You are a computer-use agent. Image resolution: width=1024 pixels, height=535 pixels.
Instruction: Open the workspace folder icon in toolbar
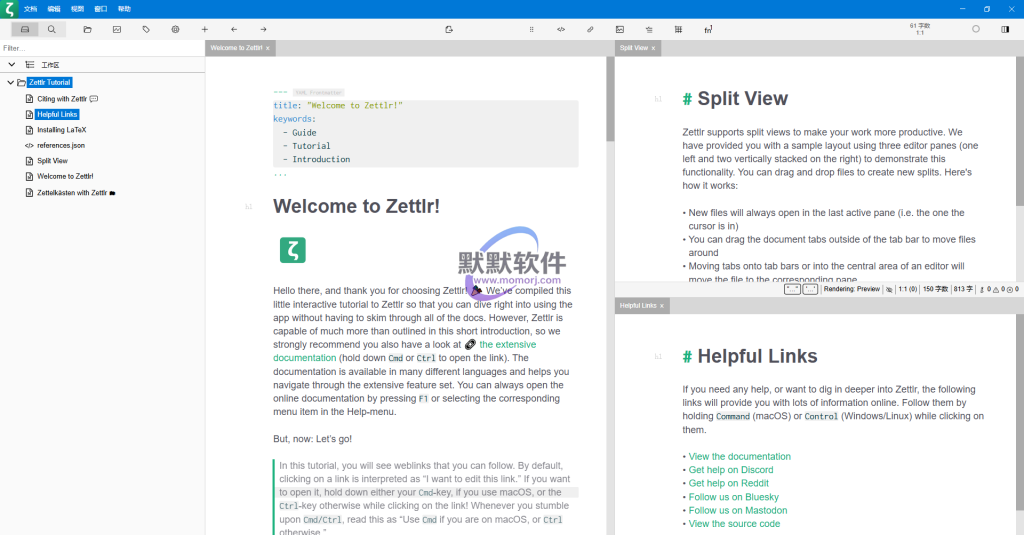coord(87,29)
